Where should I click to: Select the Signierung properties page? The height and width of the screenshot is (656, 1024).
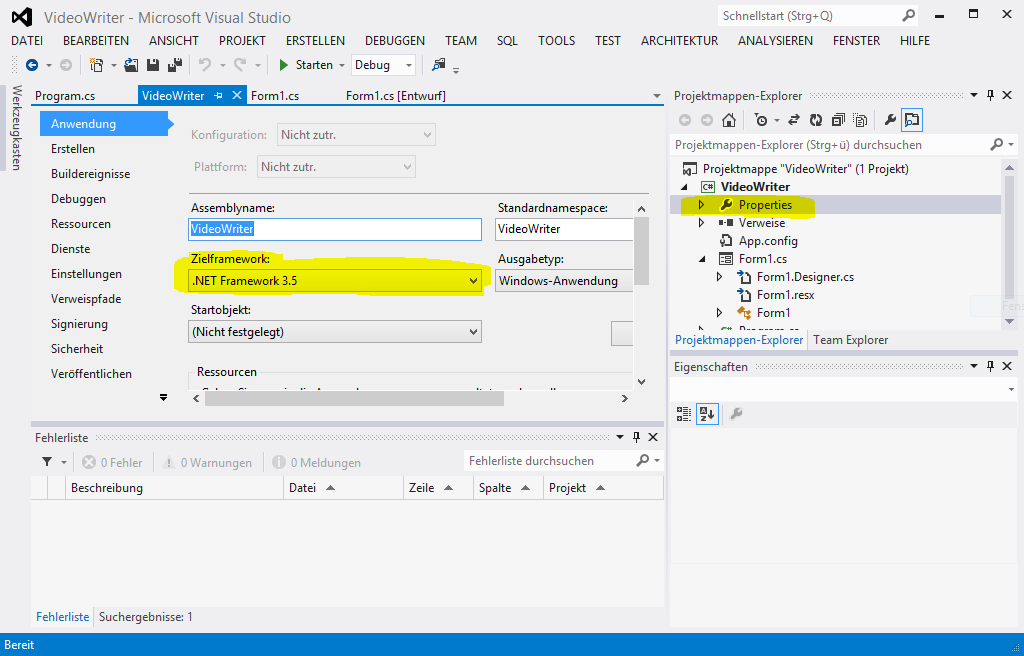click(x=80, y=324)
